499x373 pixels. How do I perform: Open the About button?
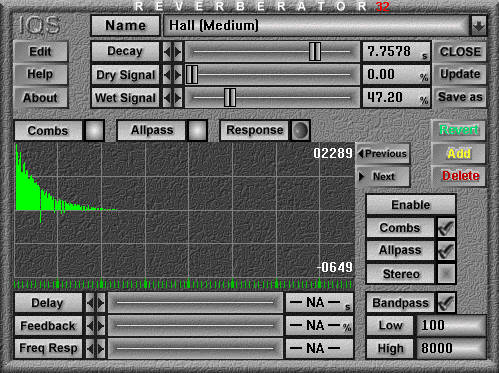41,98
